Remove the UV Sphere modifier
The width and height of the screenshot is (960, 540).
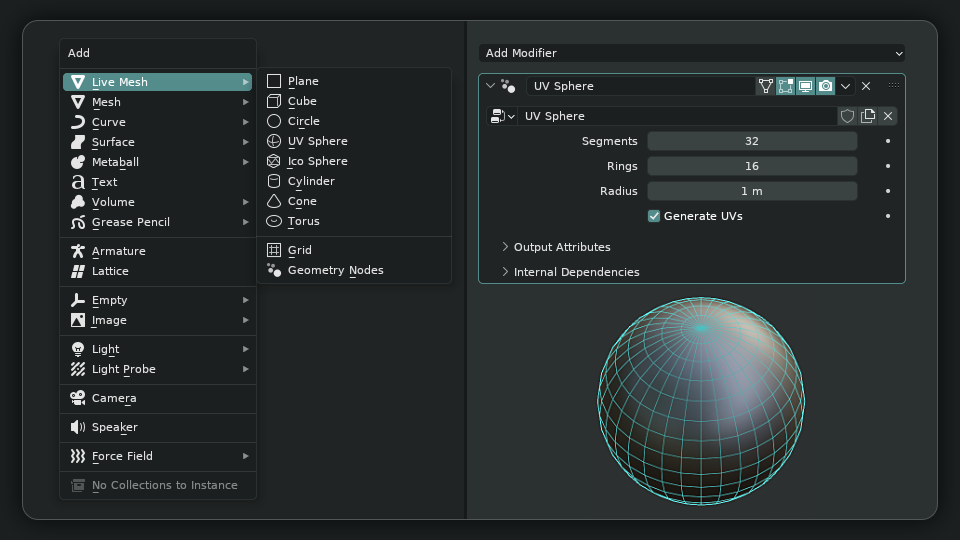click(866, 86)
